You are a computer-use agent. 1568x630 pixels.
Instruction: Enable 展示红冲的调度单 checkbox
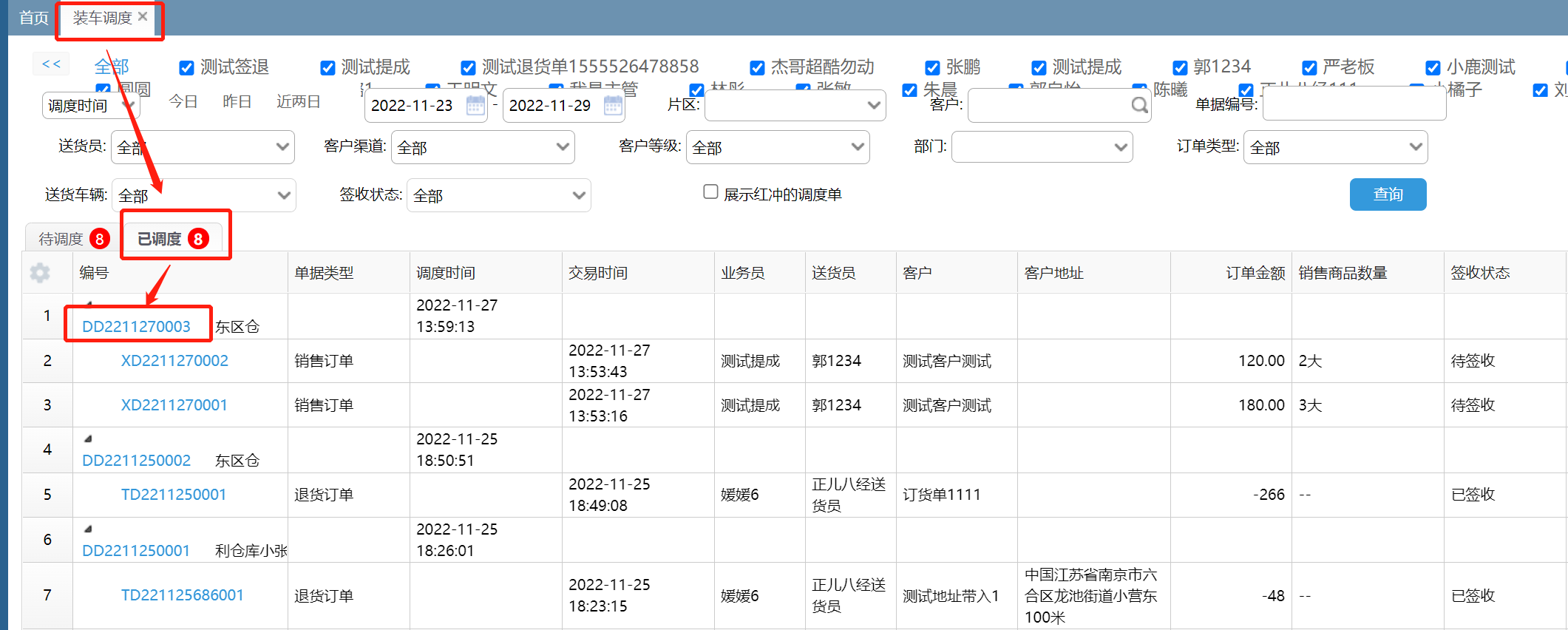[710, 192]
